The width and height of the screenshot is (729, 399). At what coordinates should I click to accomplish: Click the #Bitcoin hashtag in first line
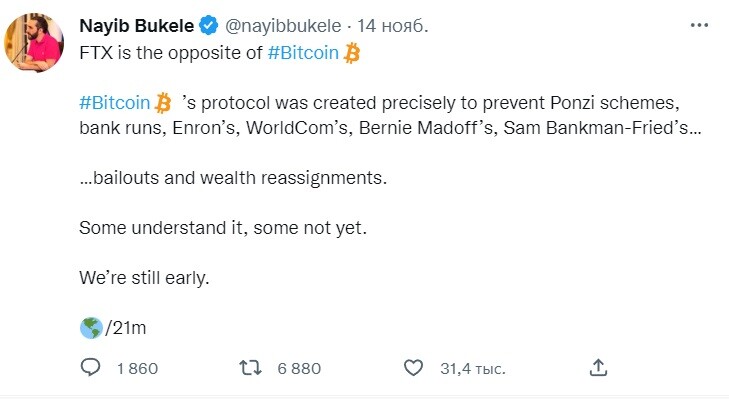pos(303,53)
